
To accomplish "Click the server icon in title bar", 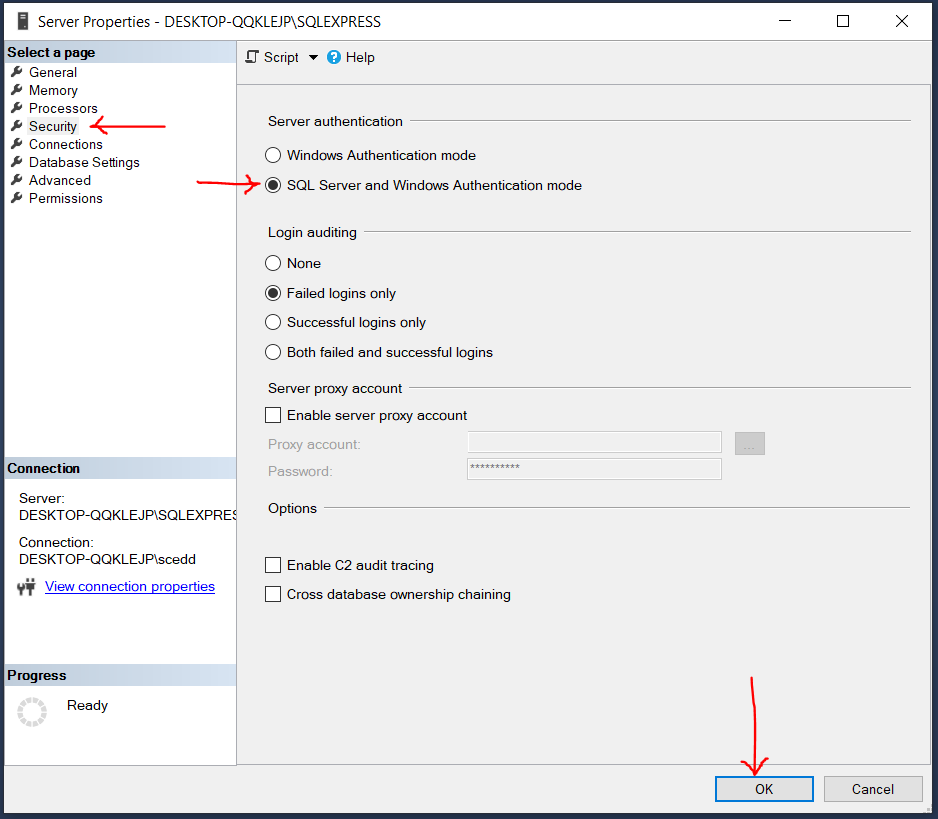I will 22,22.
